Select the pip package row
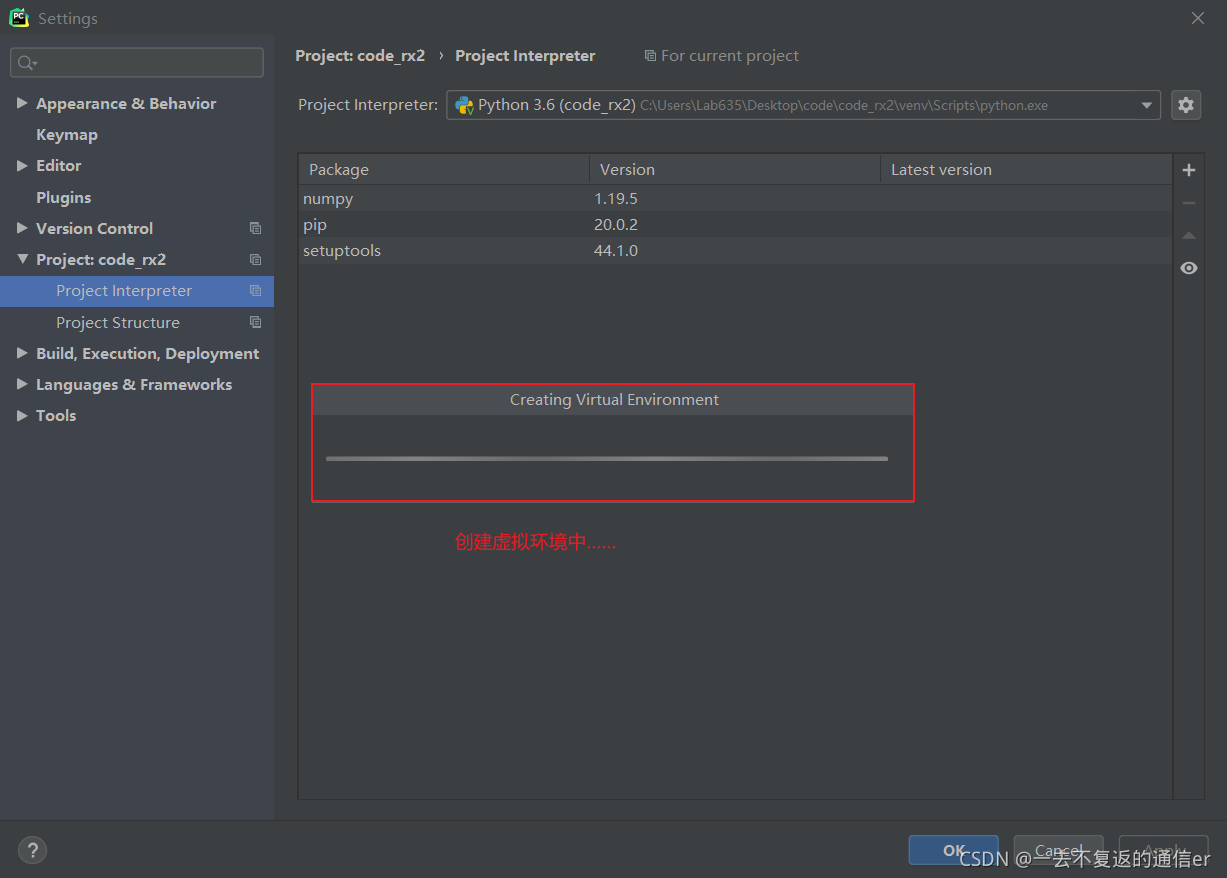This screenshot has width=1227, height=878. coord(735,225)
